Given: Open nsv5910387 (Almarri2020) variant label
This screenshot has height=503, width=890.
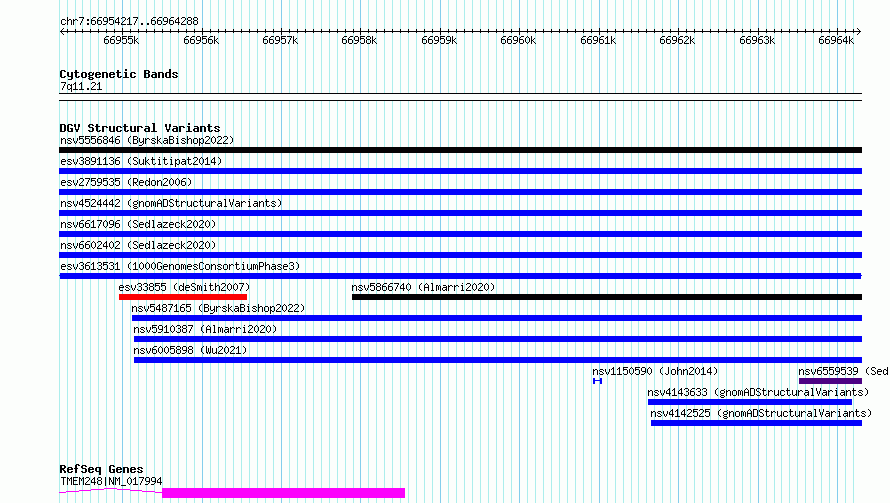Looking at the screenshot, I should coord(205,329).
